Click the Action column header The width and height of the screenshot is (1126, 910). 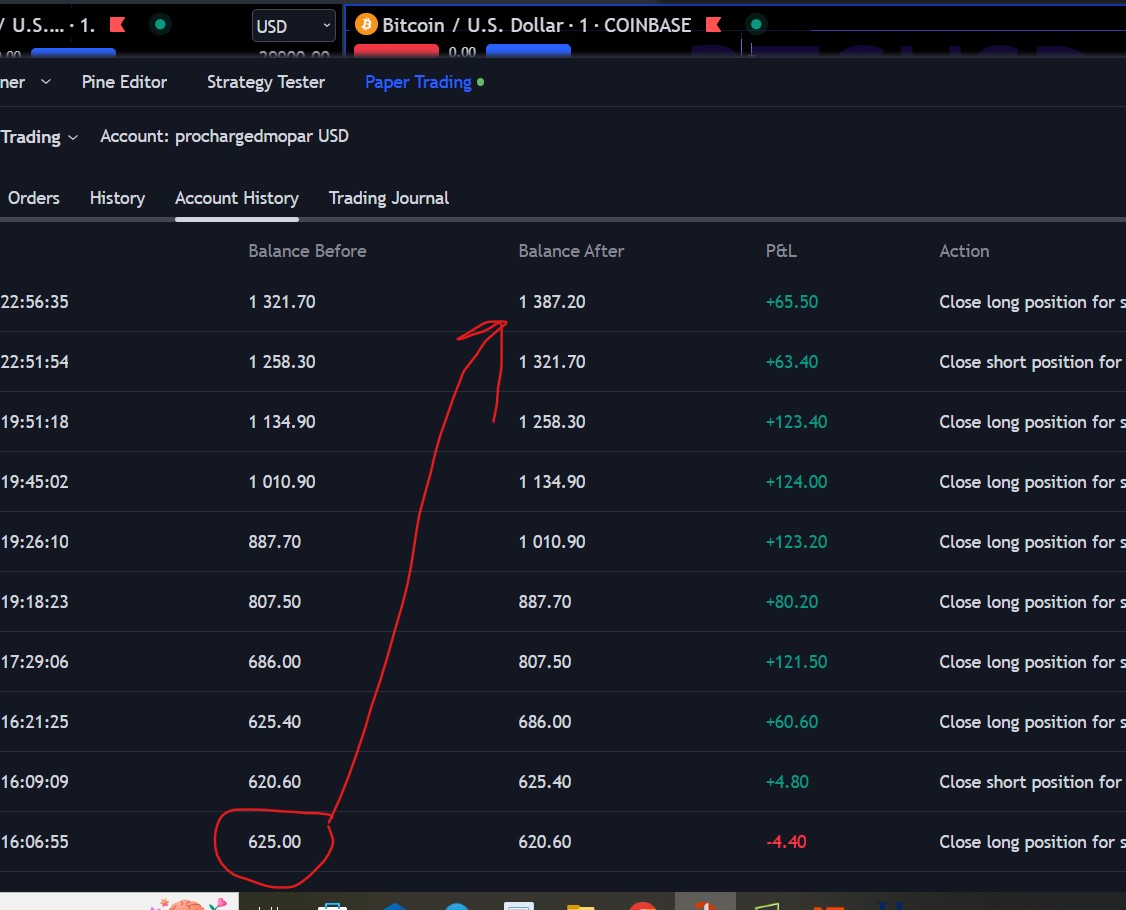964,251
